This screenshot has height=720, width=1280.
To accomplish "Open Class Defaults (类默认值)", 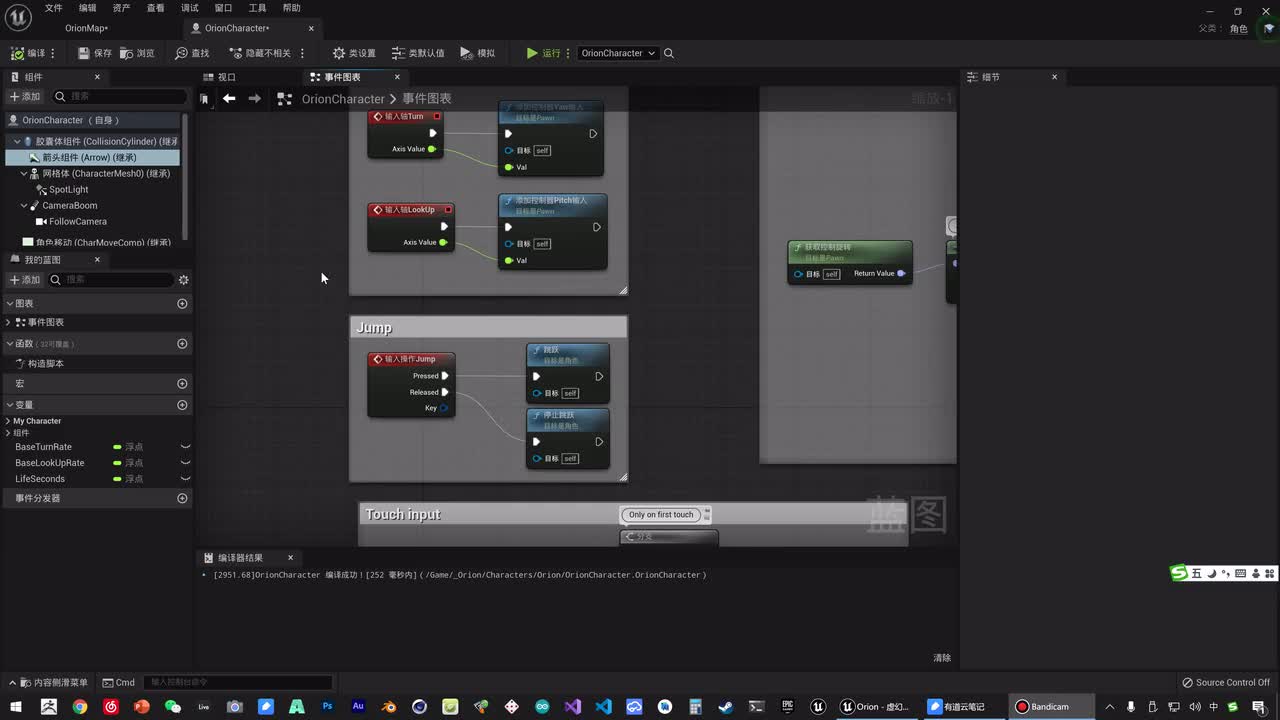I will 418,53.
